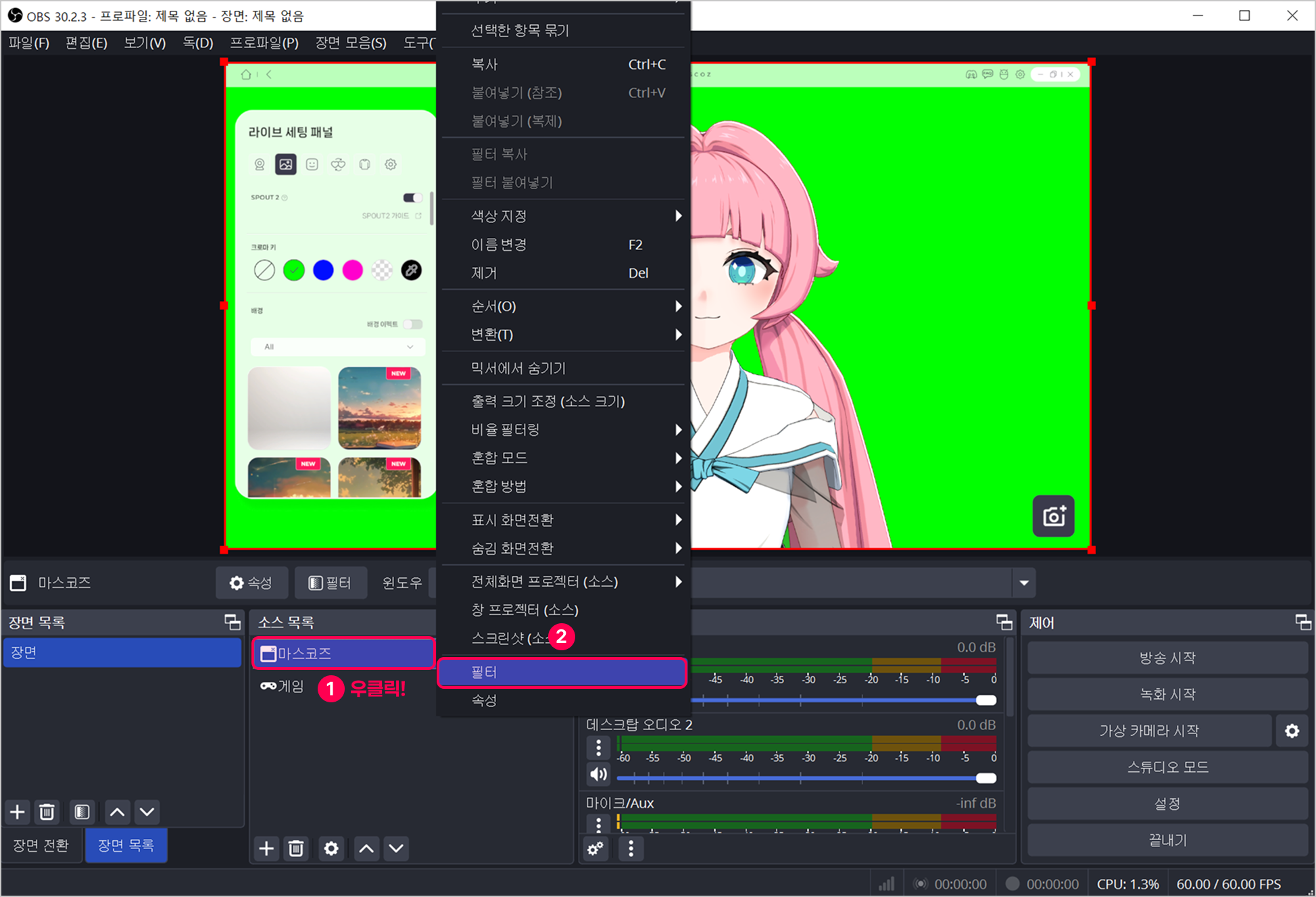Click Start Recording button

1167,694
